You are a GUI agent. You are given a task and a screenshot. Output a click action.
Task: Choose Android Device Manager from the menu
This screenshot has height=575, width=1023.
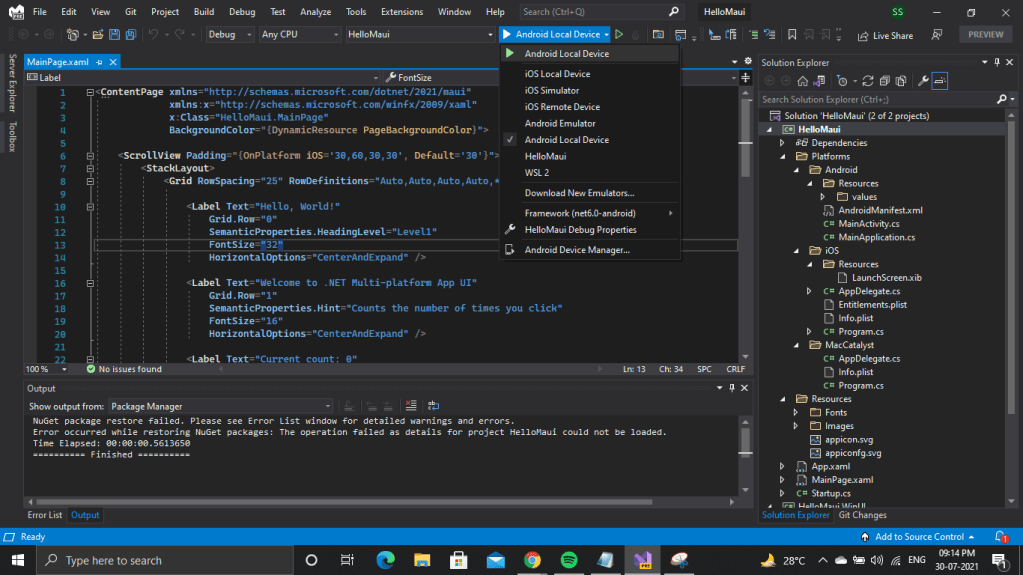tap(577, 250)
